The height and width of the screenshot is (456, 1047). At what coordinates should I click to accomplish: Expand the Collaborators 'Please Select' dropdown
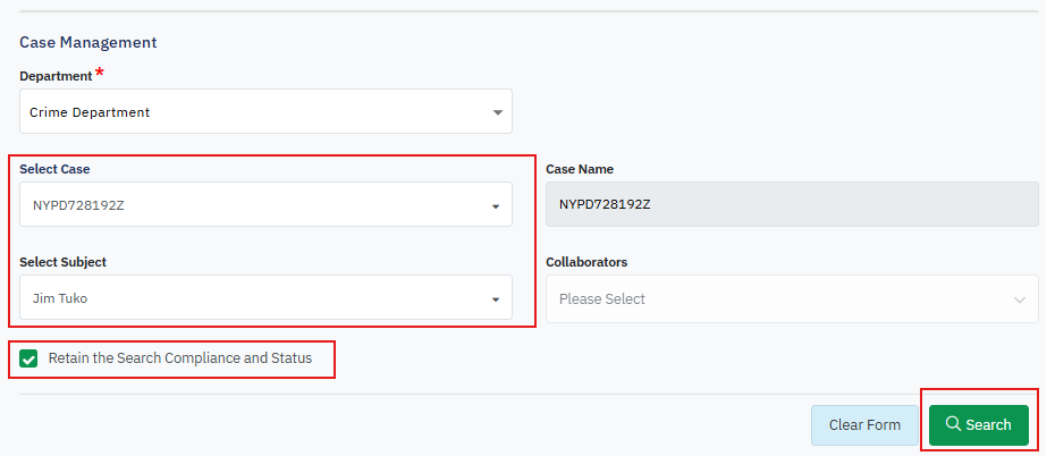tap(791, 299)
